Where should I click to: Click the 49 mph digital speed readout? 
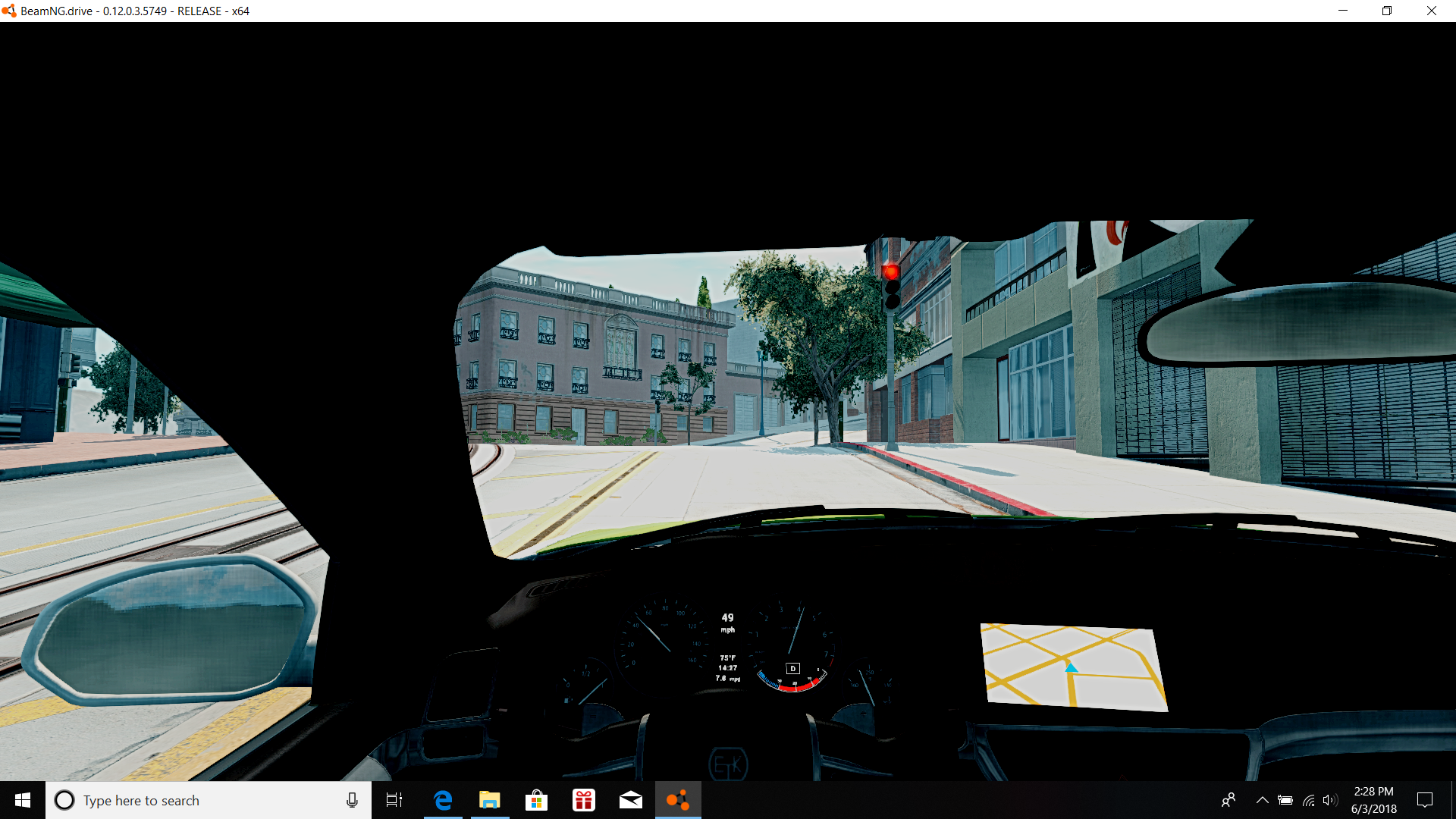727,623
